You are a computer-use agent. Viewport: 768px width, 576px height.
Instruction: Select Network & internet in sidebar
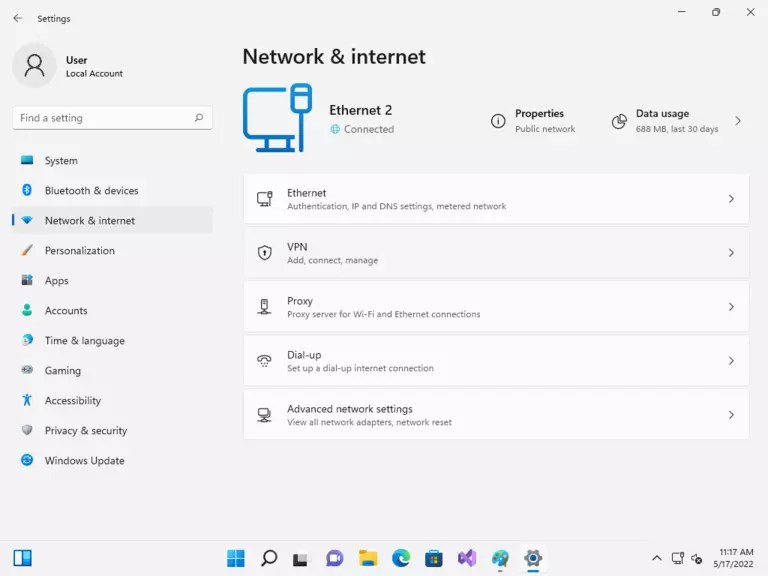[113, 220]
